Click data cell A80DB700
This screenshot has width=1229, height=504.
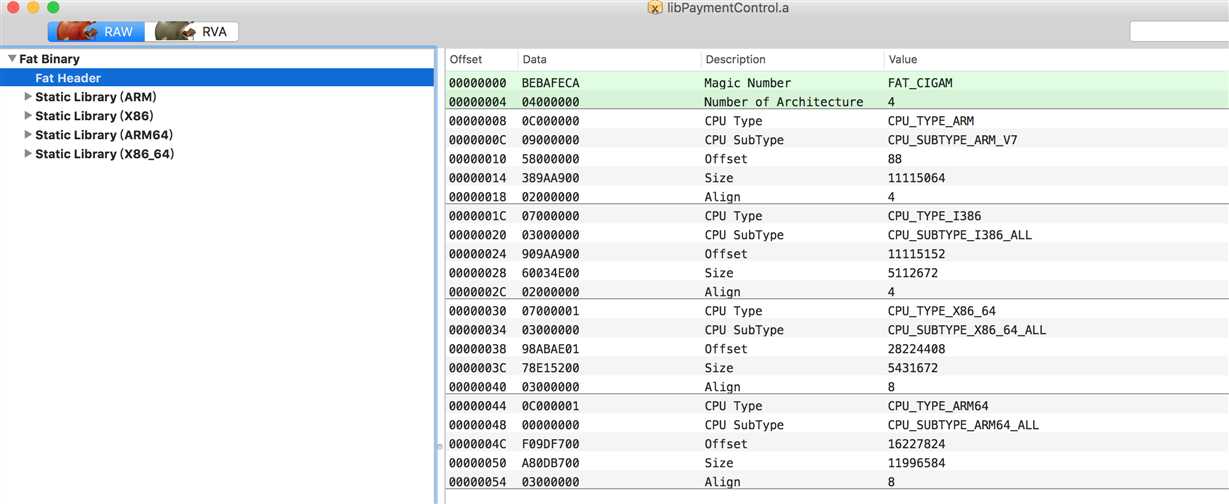pyautogui.click(x=550, y=463)
